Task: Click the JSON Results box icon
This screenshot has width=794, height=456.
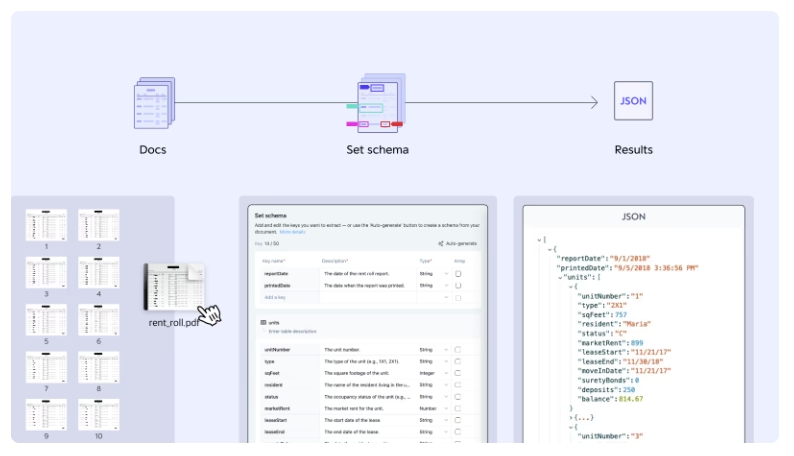Action: click(633, 101)
